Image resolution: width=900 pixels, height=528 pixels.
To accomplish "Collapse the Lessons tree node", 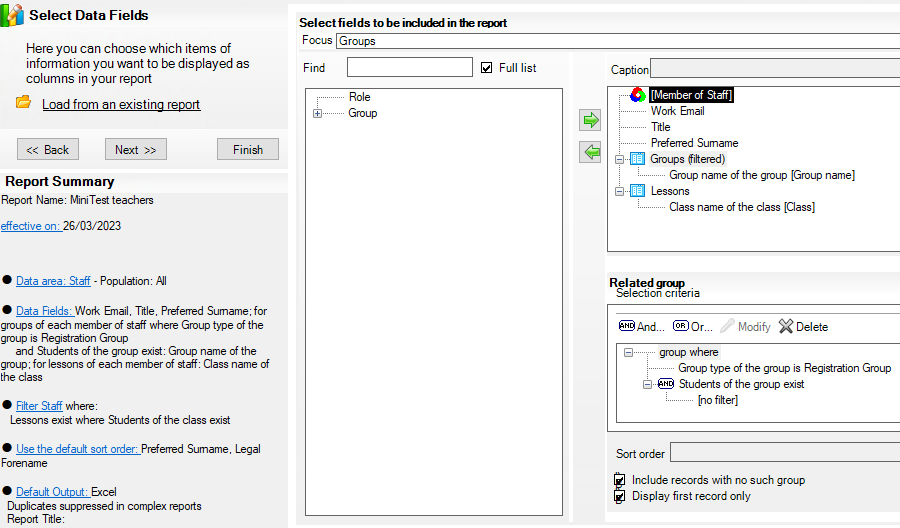I will click(619, 191).
